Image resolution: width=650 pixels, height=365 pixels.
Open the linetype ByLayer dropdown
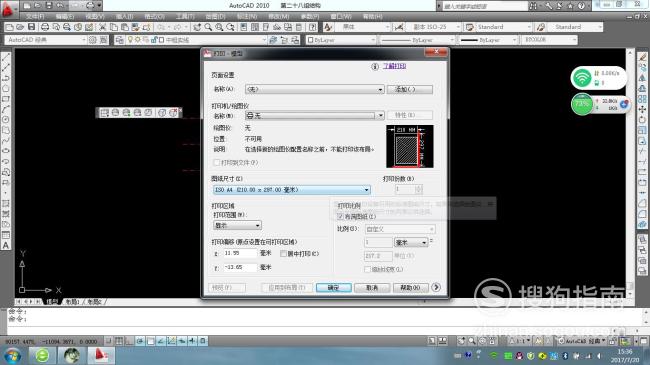[x=417, y=40]
